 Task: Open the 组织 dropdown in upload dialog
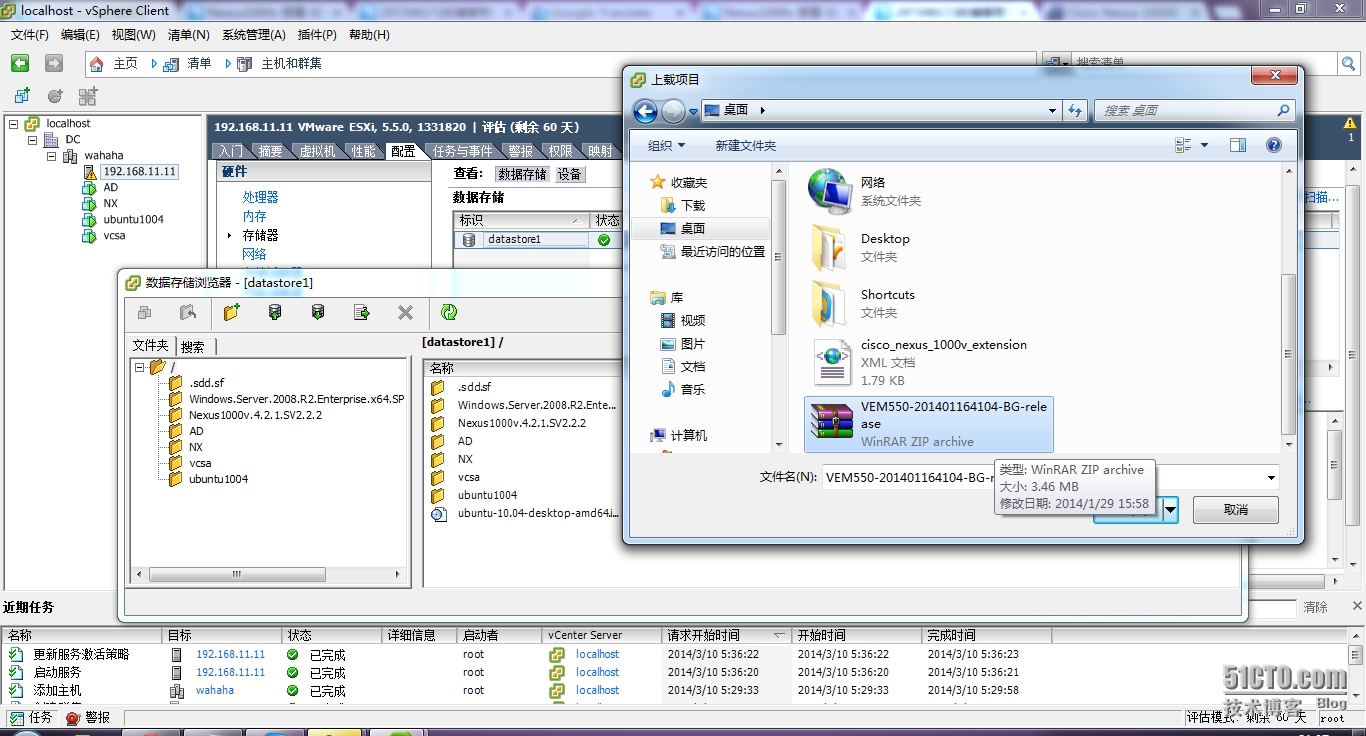point(667,145)
